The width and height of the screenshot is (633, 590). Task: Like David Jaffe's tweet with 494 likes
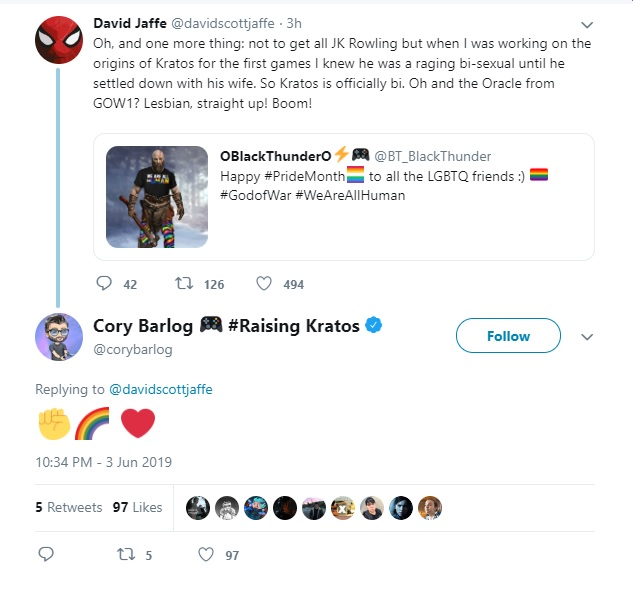pos(264,283)
